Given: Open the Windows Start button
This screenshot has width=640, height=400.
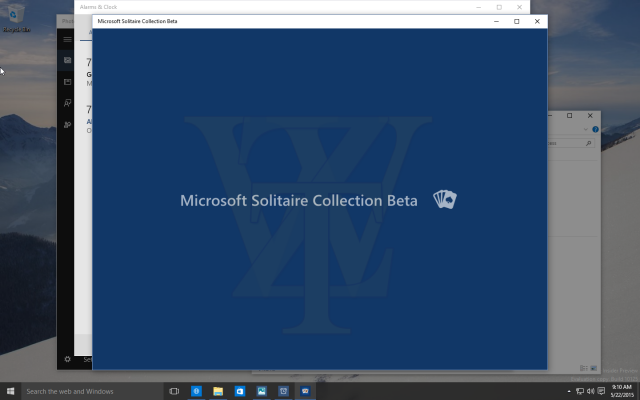Looking at the screenshot, I should (x=11, y=391).
